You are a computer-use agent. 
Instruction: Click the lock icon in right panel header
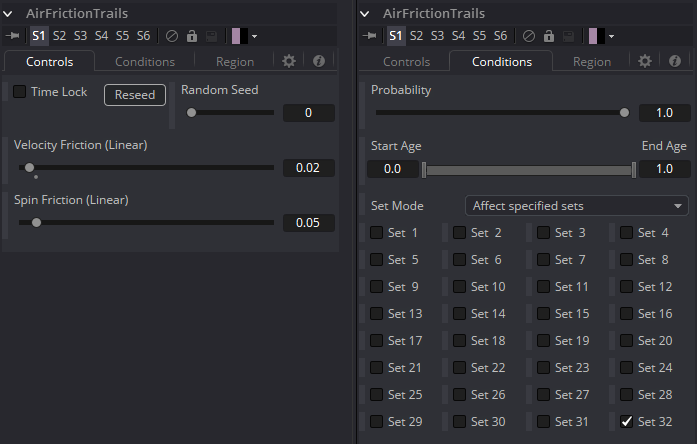click(x=549, y=36)
